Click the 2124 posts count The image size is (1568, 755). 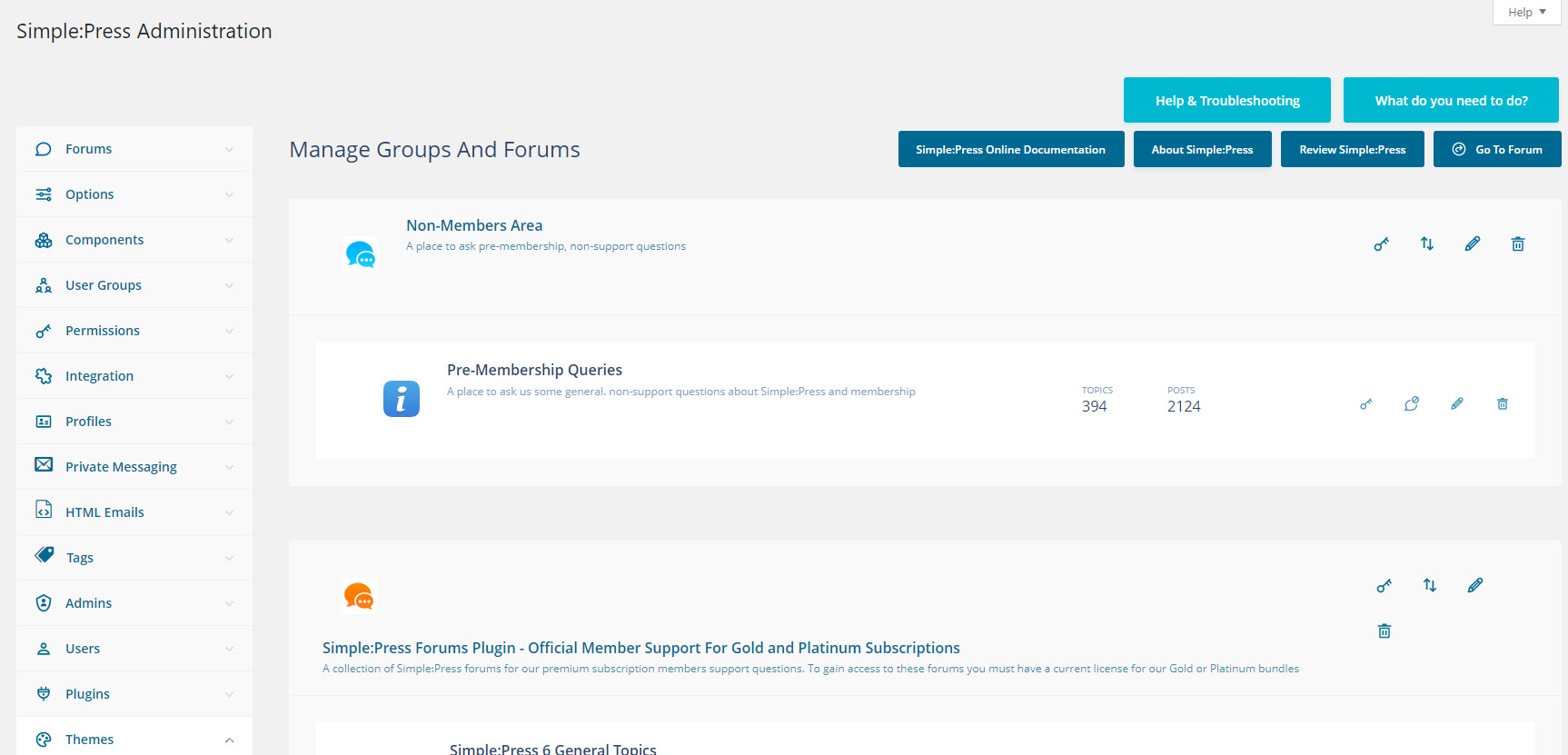click(1184, 406)
